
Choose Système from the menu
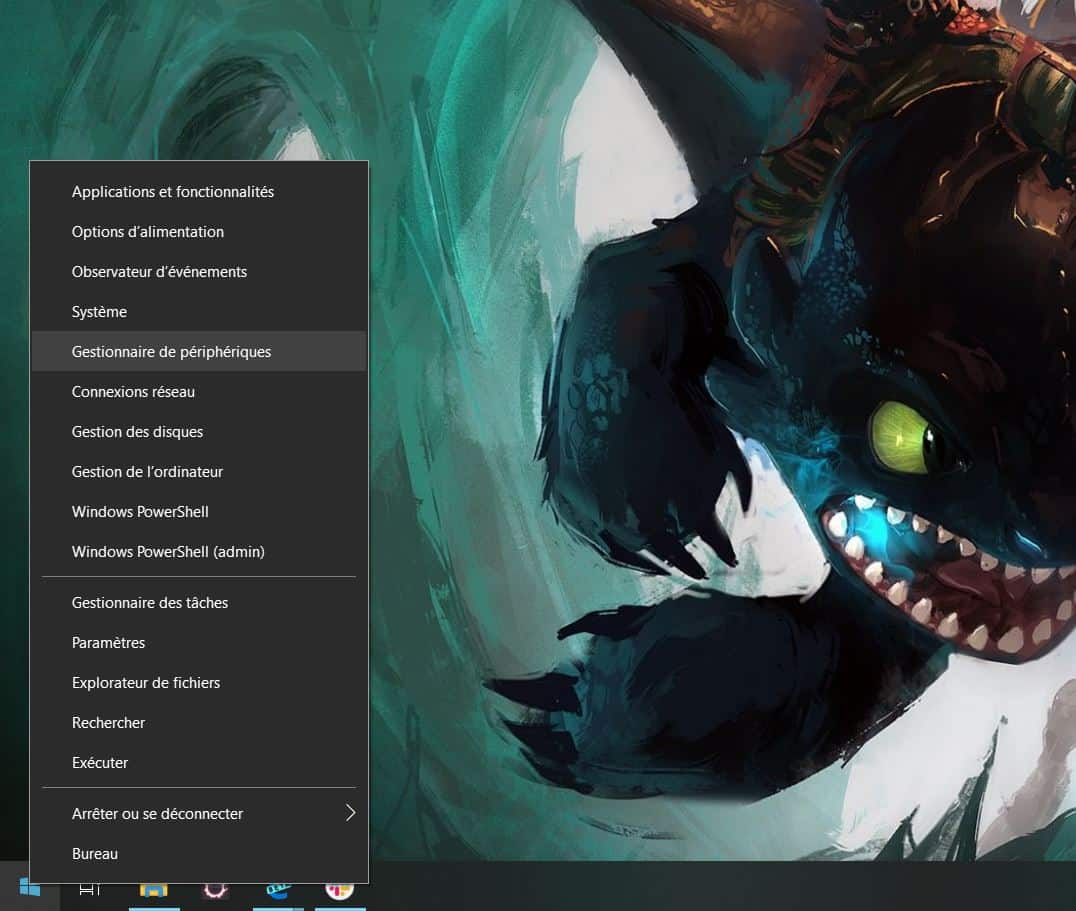pyautogui.click(x=99, y=312)
